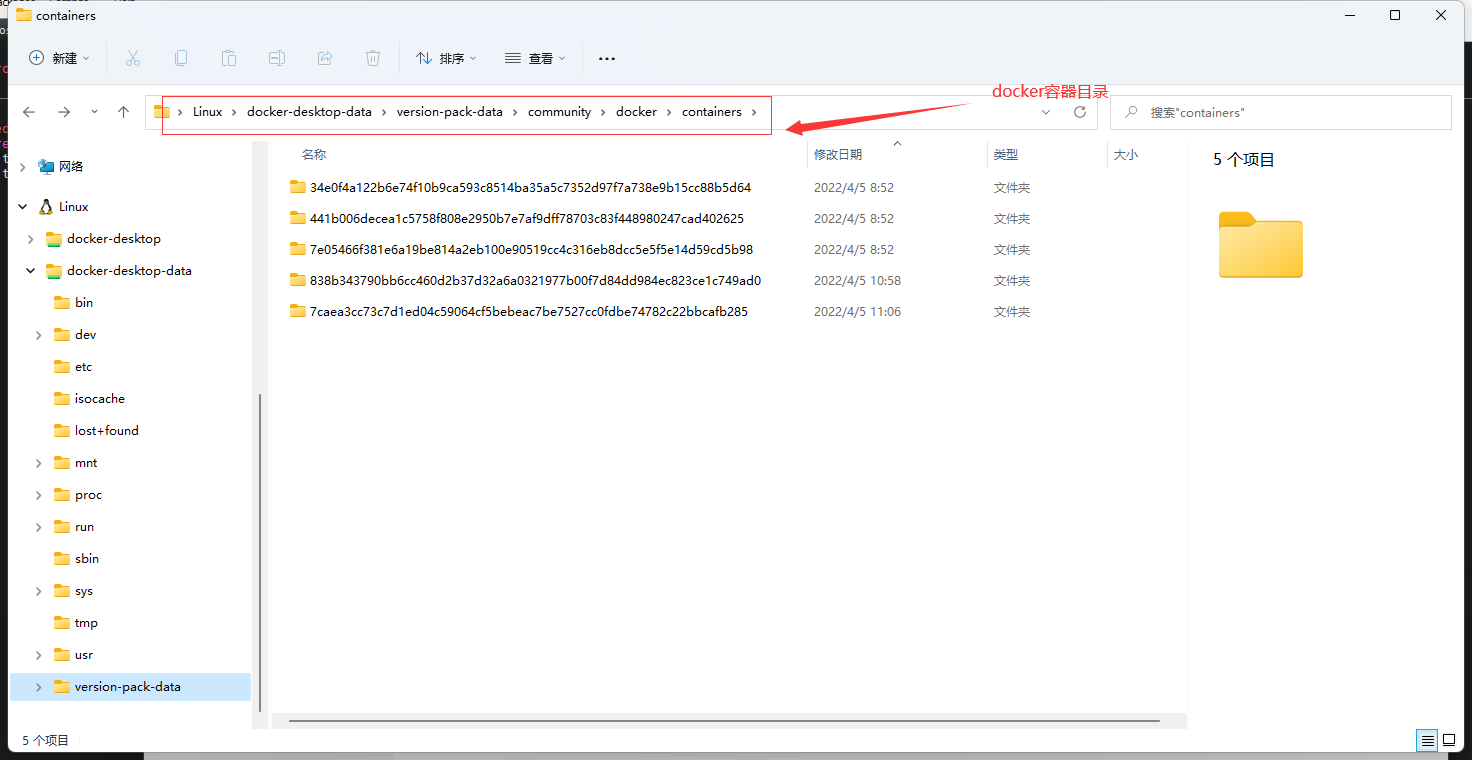Click docker-desktop-data in the address breadcrumb

pos(309,112)
